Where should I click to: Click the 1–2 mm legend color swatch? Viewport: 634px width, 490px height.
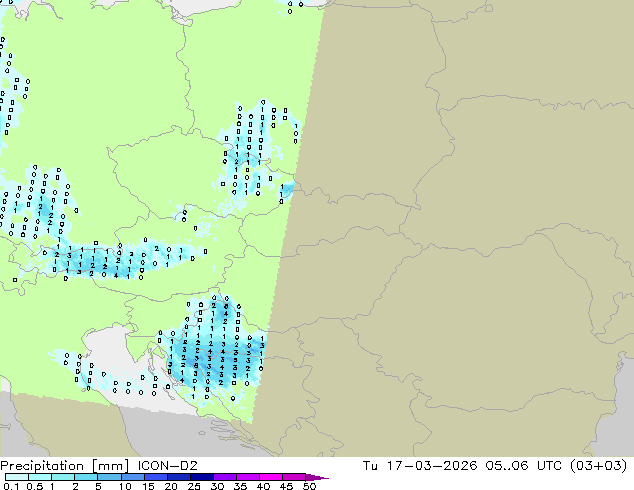tap(63, 477)
